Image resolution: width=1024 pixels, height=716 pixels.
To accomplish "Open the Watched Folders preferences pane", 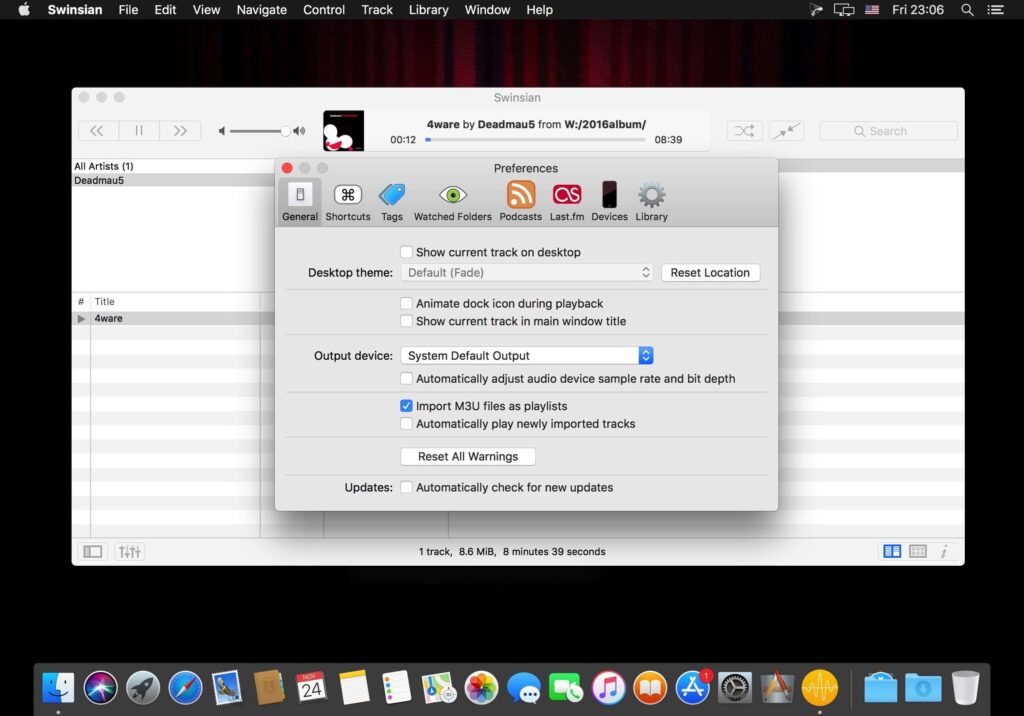I will 452,201.
